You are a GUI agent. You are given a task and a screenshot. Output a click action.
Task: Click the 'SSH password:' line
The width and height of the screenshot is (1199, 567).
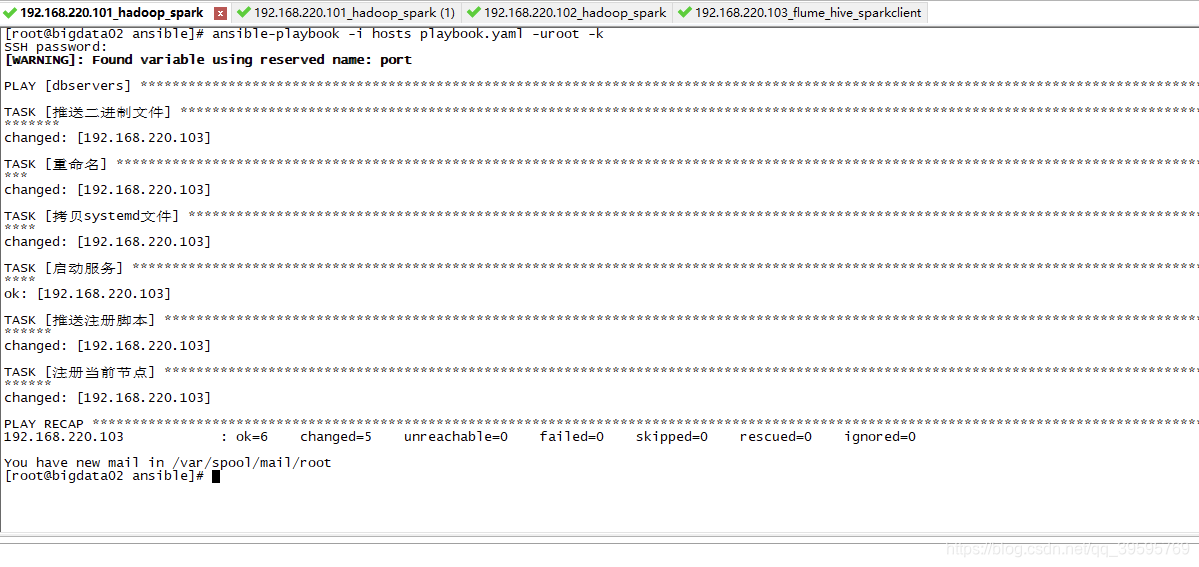tap(57, 47)
